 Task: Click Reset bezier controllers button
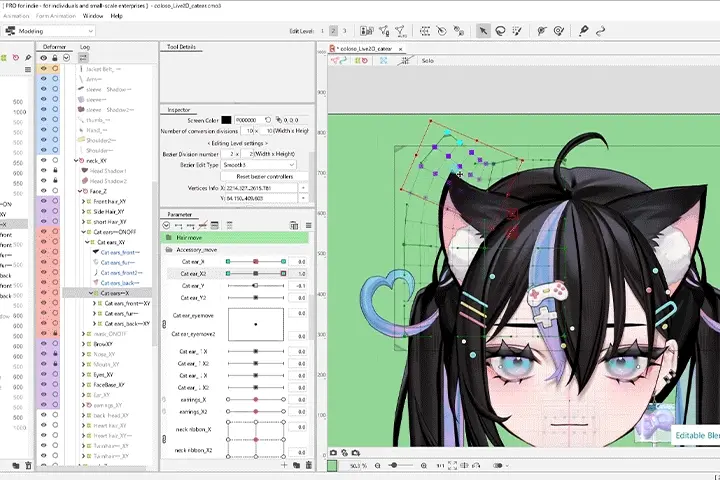pos(264,176)
